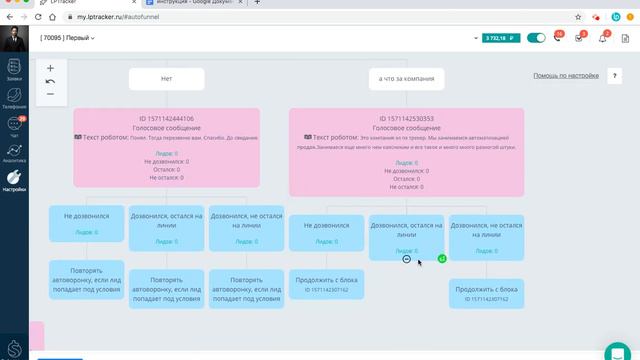640x360 pixels.
Task: Open Продолжить с блока under right Дозвонился, не остался
Action: (x=487, y=293)
